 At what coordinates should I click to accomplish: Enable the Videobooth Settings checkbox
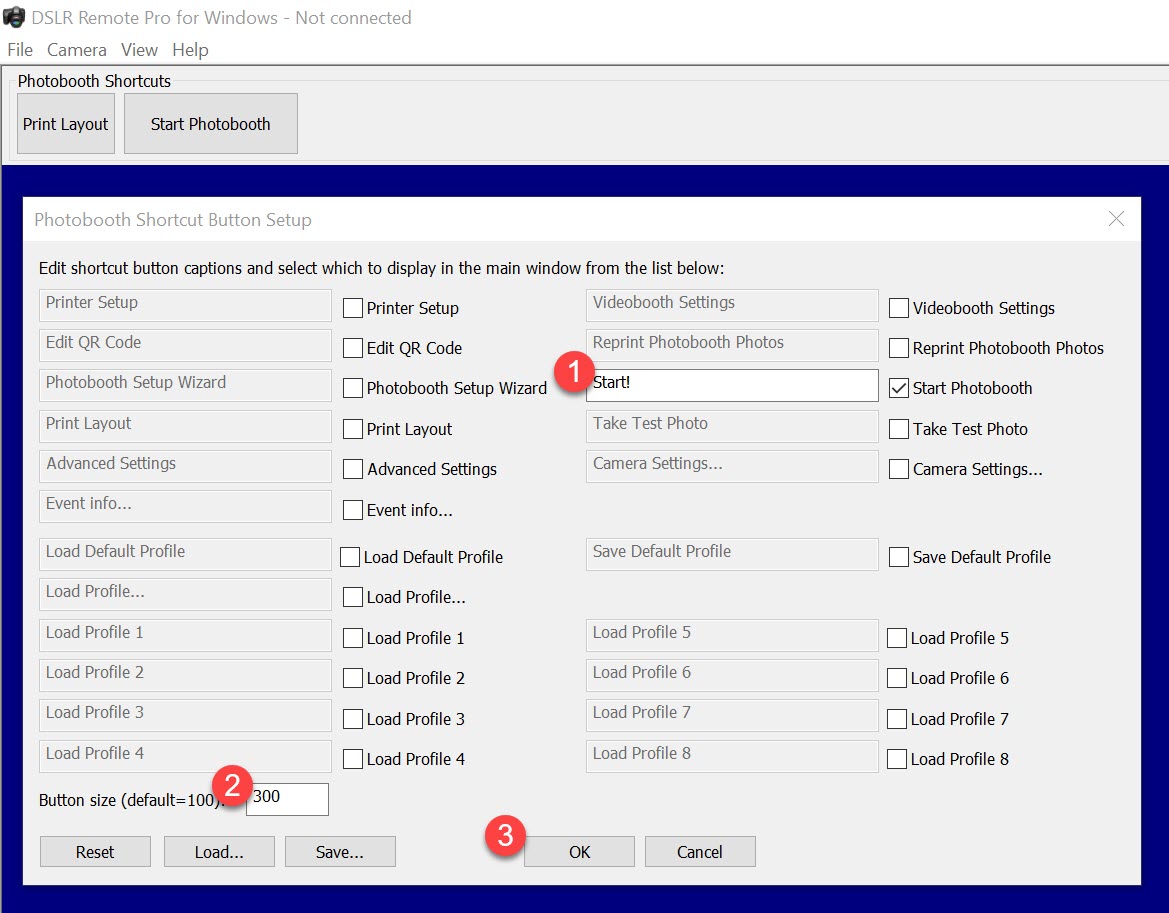(899, 308)
